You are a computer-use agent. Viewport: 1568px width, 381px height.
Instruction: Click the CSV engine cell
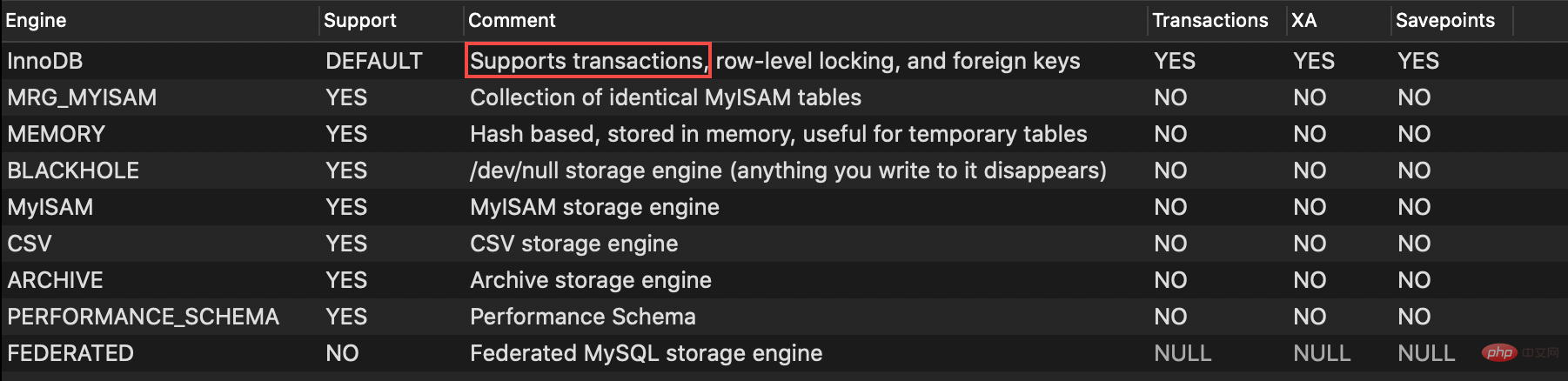point(30,244)
